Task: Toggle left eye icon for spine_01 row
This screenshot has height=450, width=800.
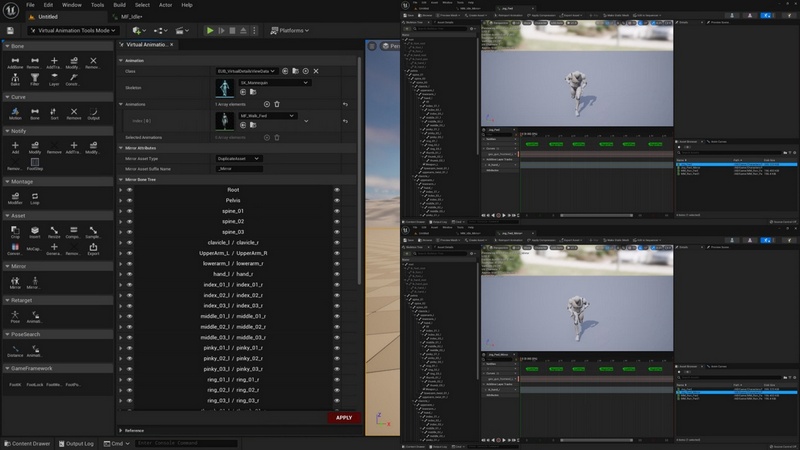Action: (129, 211)
